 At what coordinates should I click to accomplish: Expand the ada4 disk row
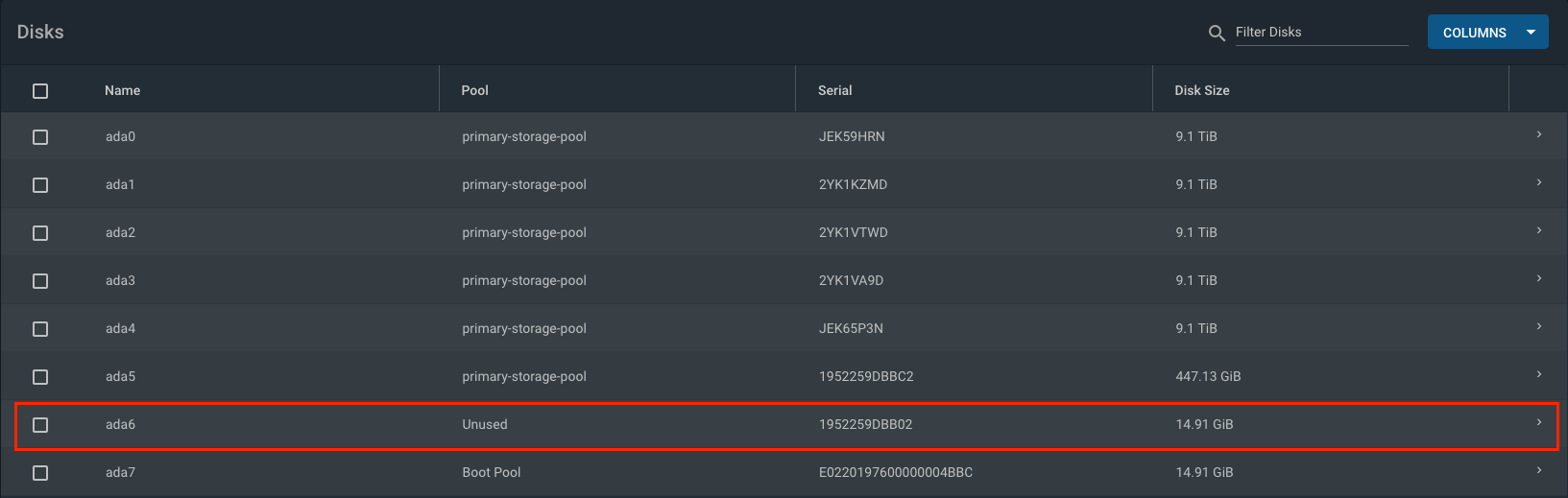tap(1538, 327)
